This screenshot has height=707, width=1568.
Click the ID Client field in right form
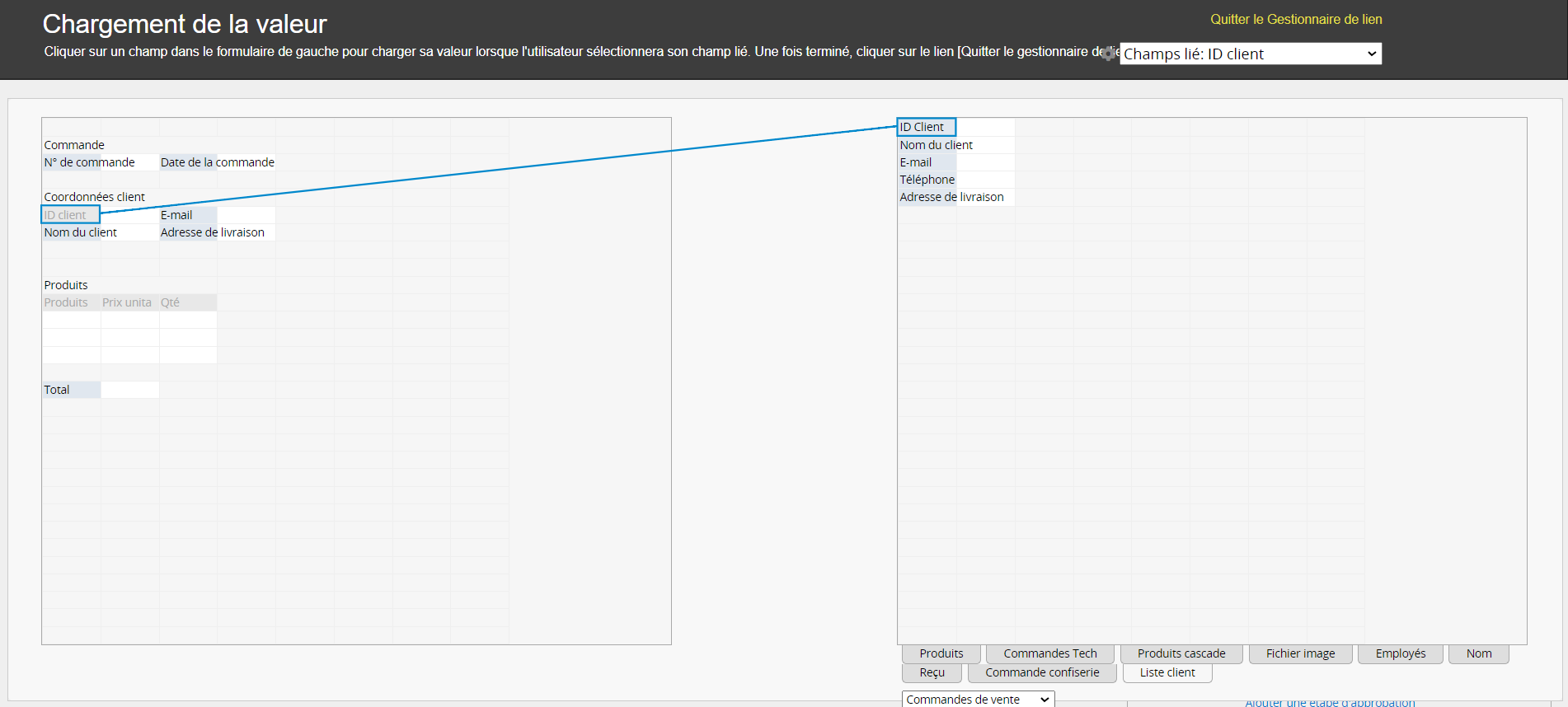(926, 127)
